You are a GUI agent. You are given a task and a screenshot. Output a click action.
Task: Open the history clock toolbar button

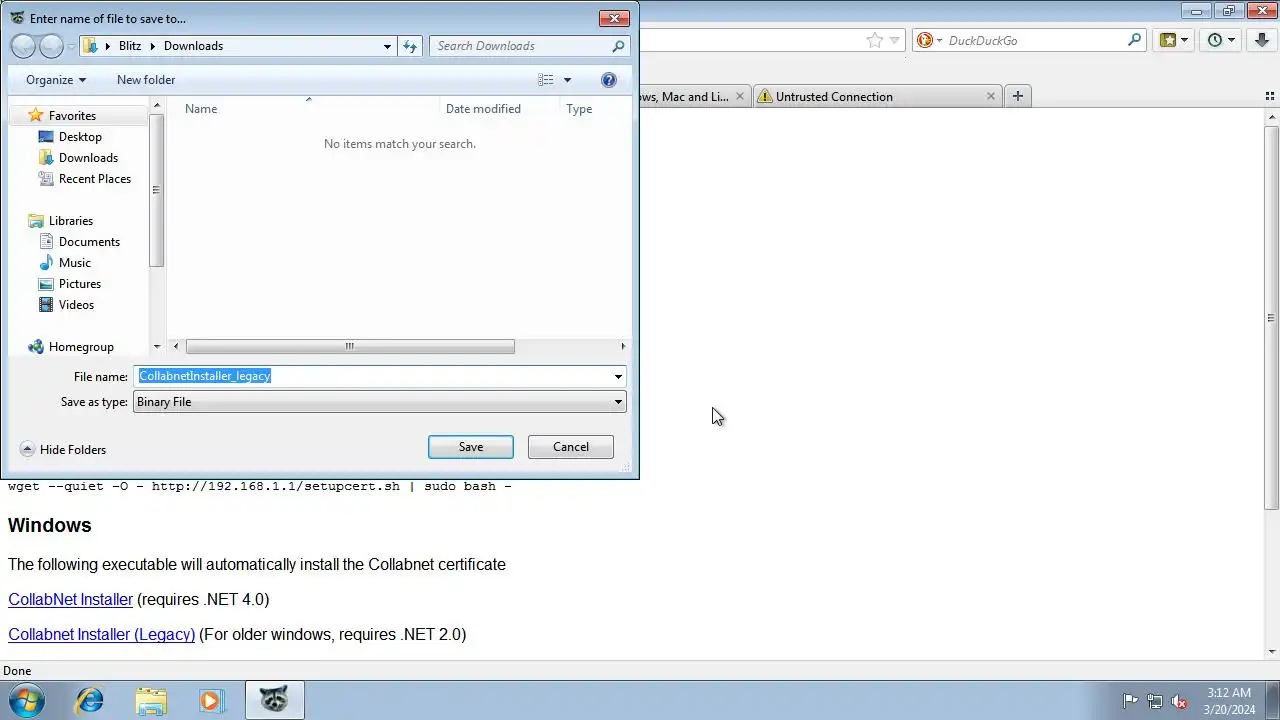[x=1221, y=40]
